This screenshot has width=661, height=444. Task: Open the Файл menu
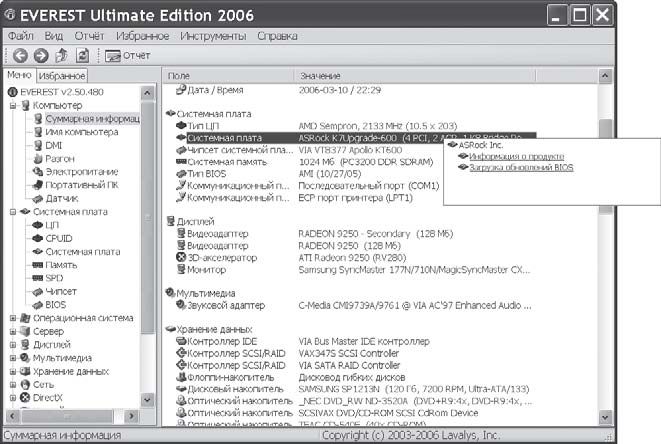tap(21, 36)
